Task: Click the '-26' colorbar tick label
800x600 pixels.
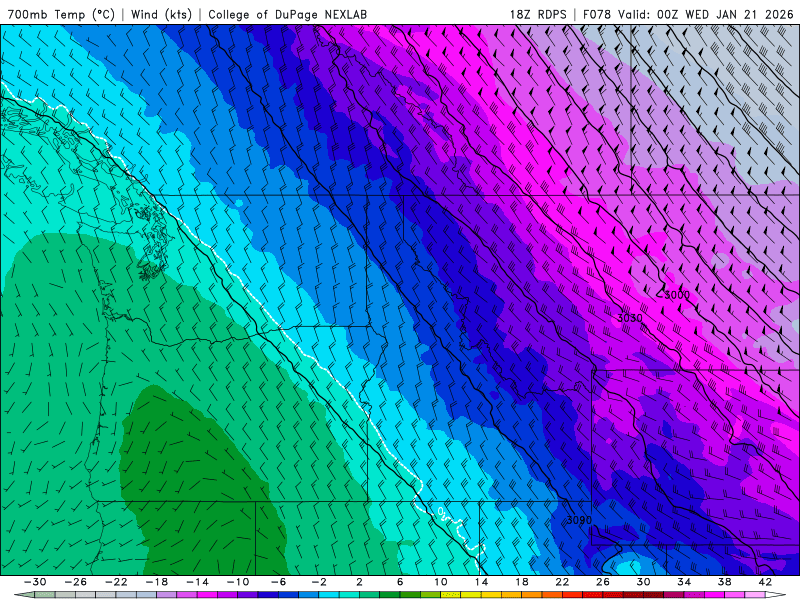Action: [76, 582]
